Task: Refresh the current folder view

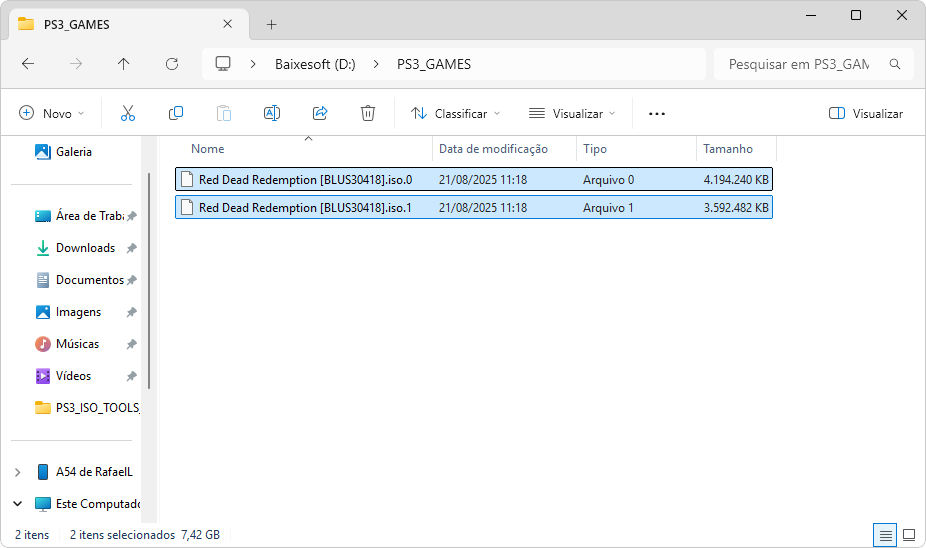Action: (x=172, y=64)
